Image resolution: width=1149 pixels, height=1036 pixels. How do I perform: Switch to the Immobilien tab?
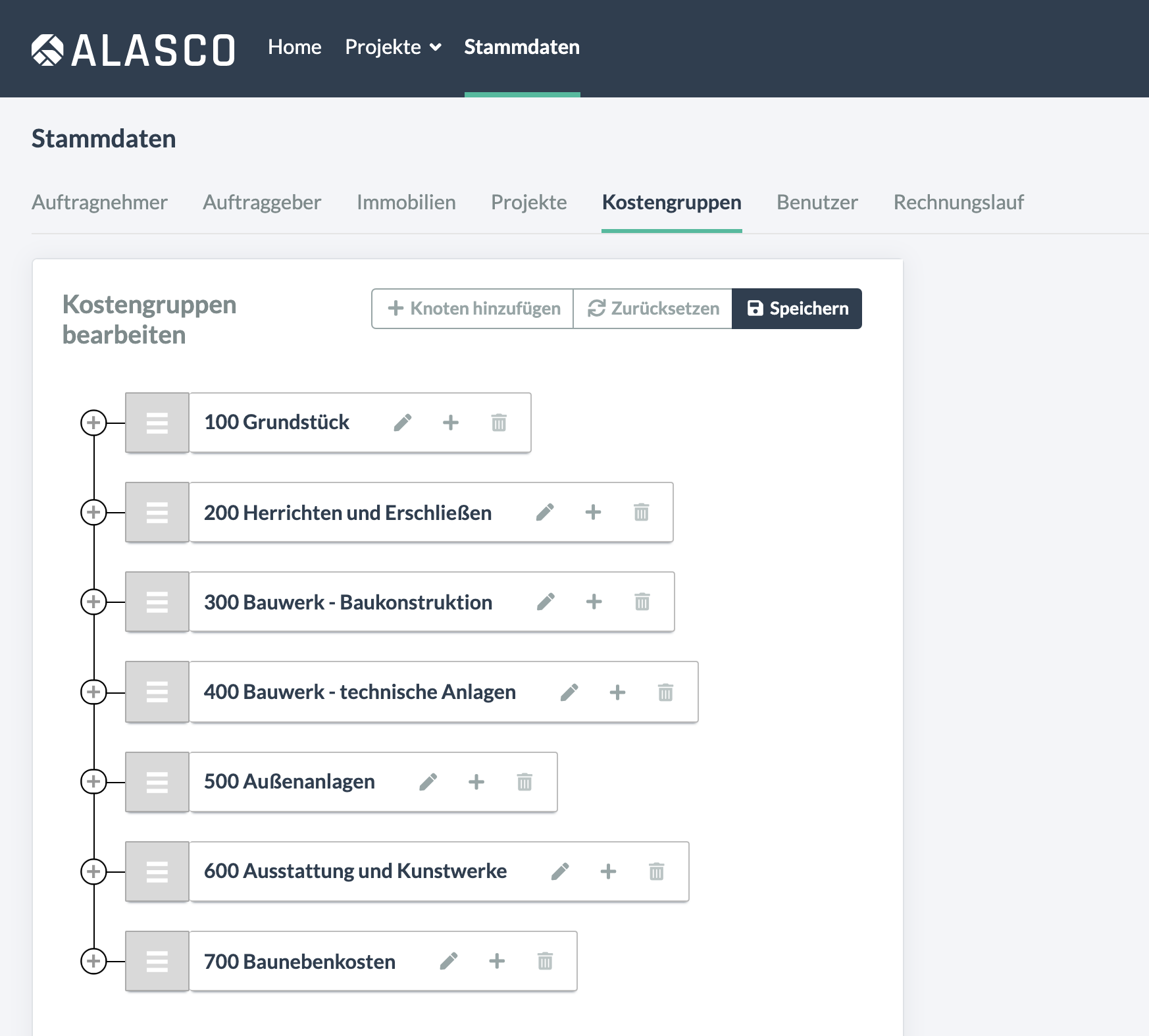pyautogui.click(x=406, y=202)
